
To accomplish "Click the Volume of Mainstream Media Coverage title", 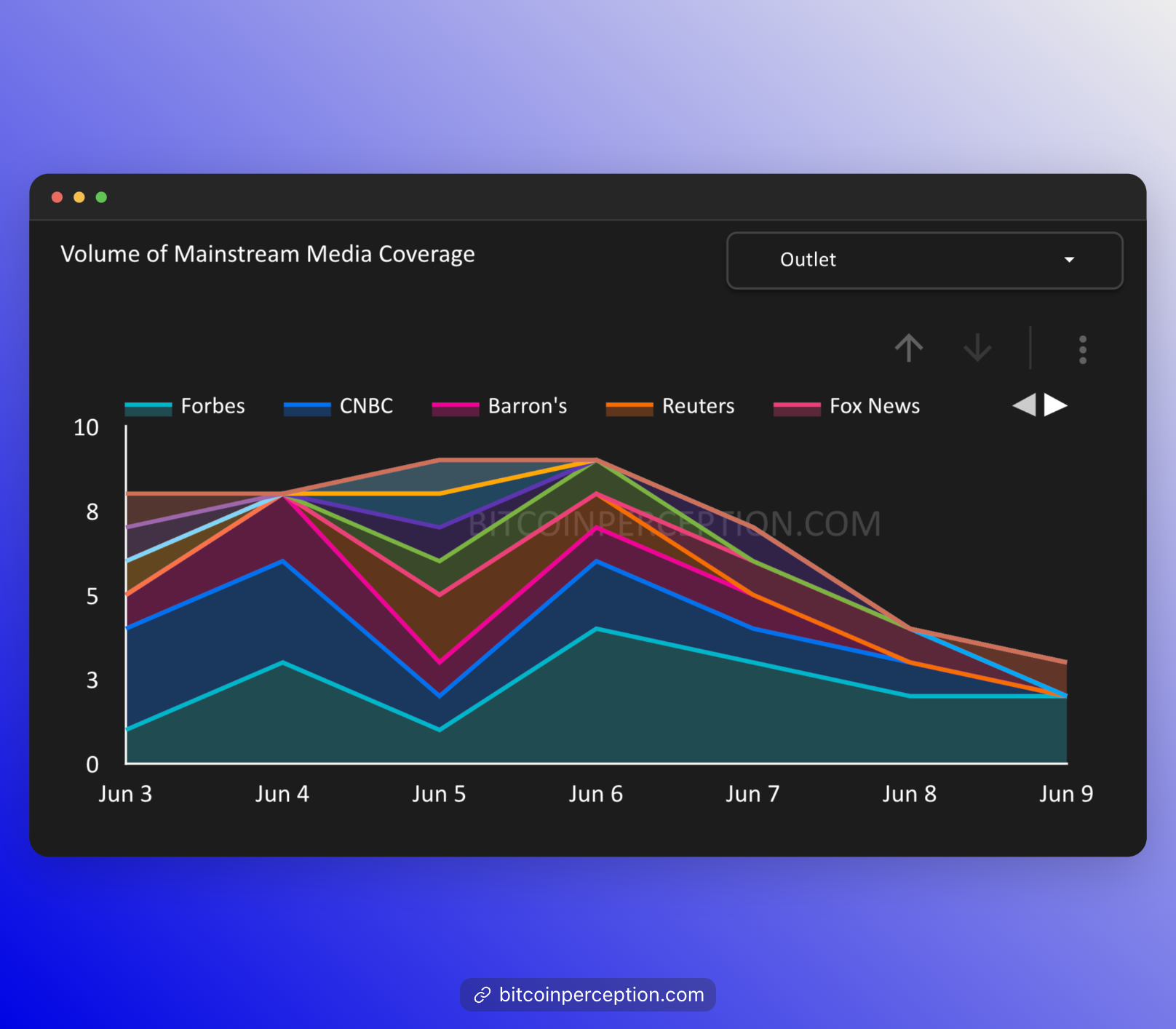I will click(x=267, y=254).
